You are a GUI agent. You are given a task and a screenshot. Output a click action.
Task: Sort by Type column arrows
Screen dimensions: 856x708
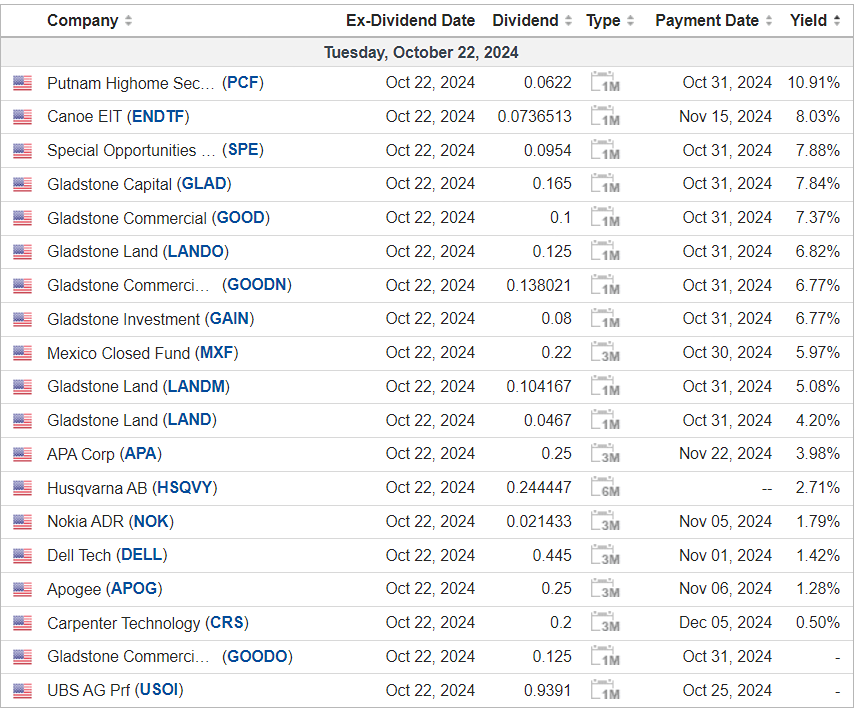pos(631,21)
